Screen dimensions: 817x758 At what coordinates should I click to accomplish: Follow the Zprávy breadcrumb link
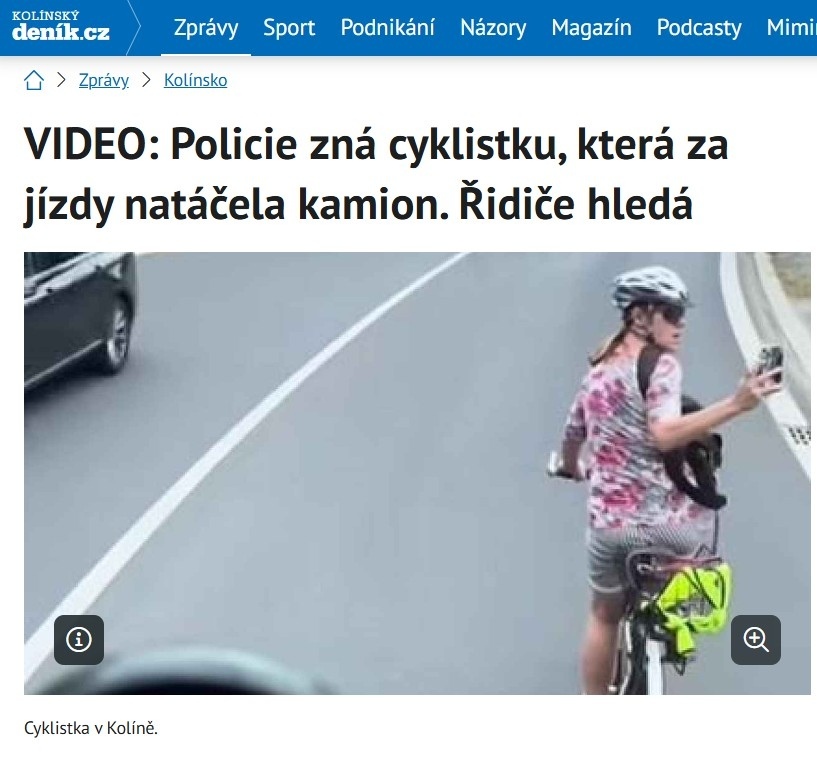[x=104, y=80]
